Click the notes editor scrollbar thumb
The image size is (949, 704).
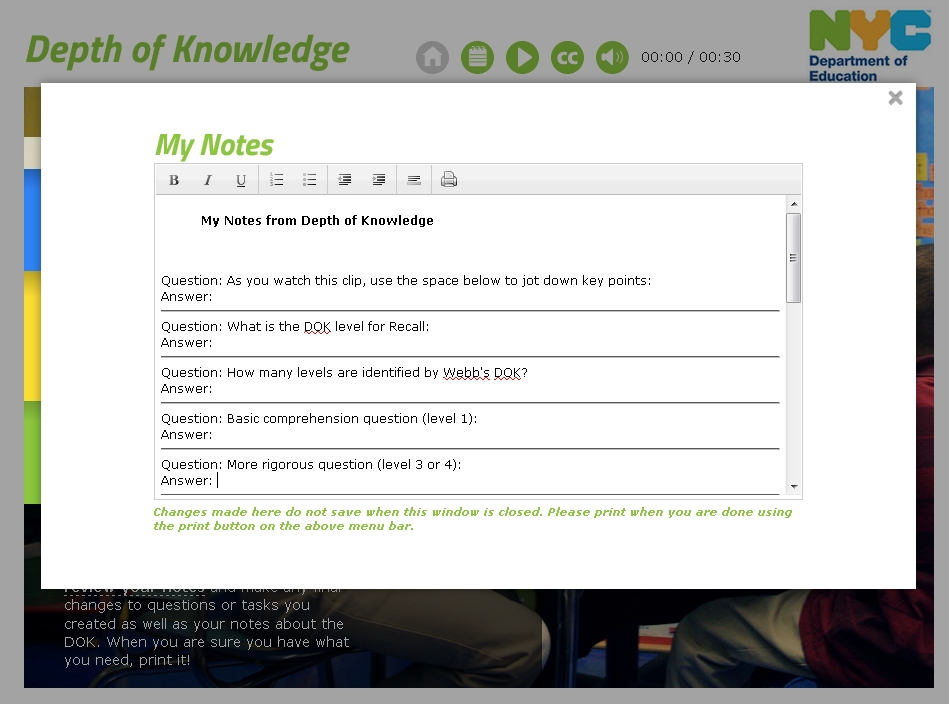tap(794, 257)
